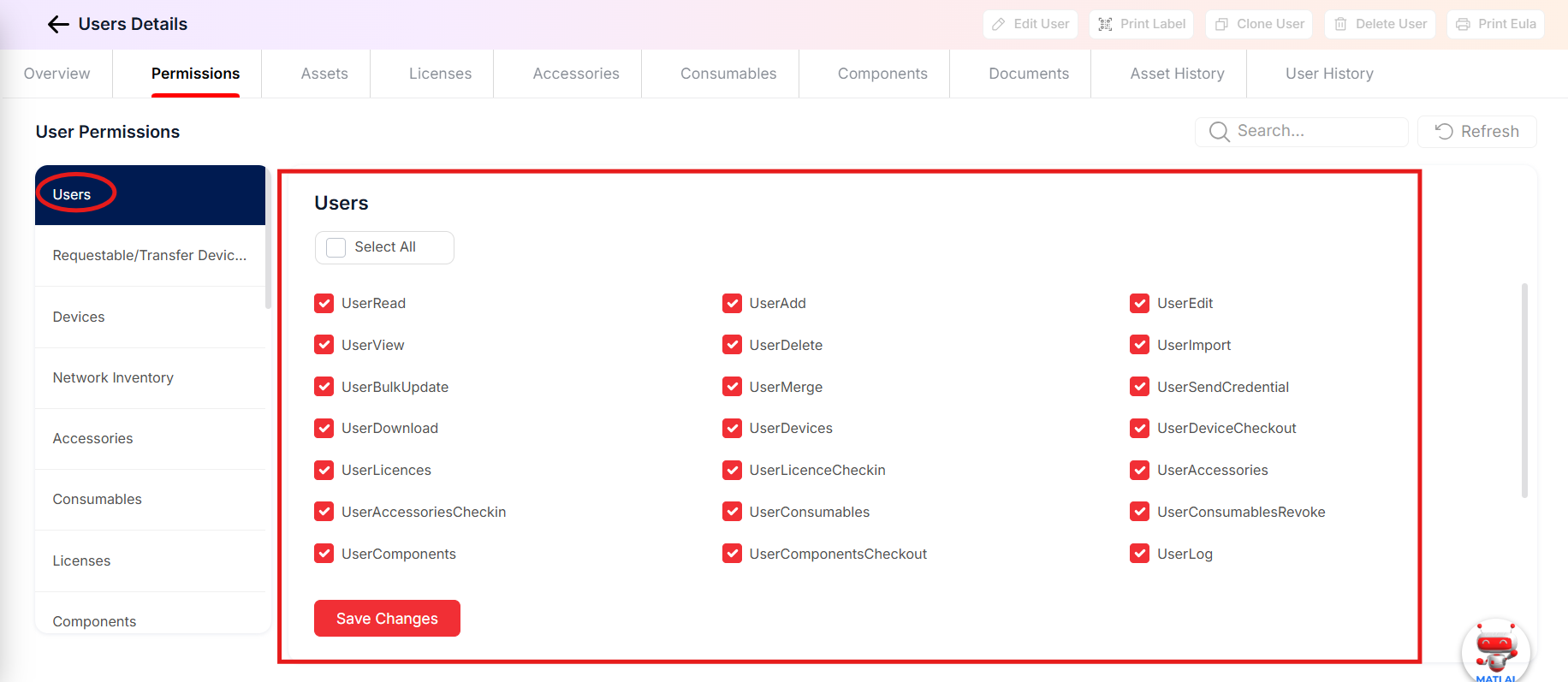The height and width of the screenshot is (682, 1568).
Task: Click the Clone User button label
Action: pyautogui.click(x=1270, y=24)
